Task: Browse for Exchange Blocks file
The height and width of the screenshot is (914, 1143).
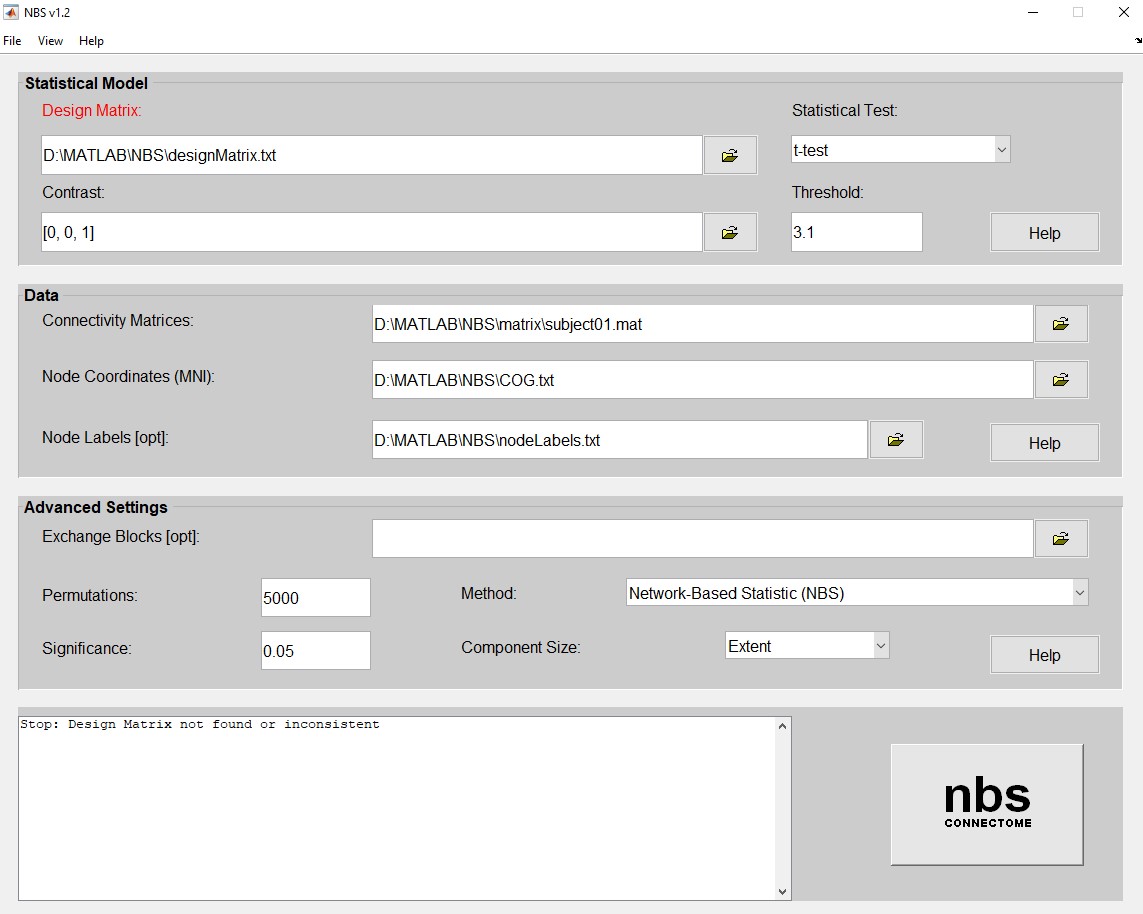Action: click(x=1061, y=539)
